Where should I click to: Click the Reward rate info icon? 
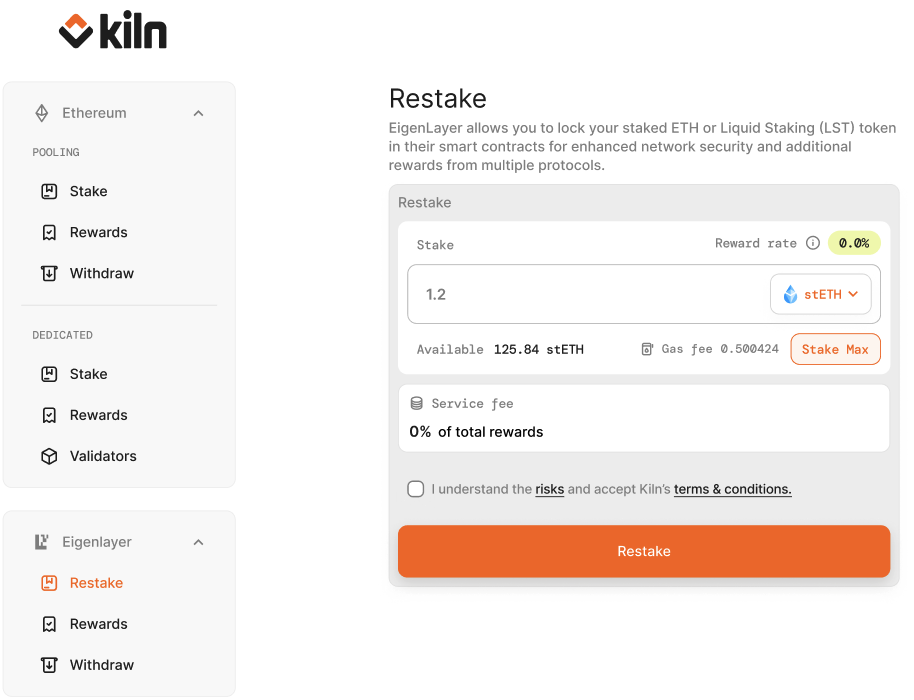pyautogui.click(x=813, y=243)
